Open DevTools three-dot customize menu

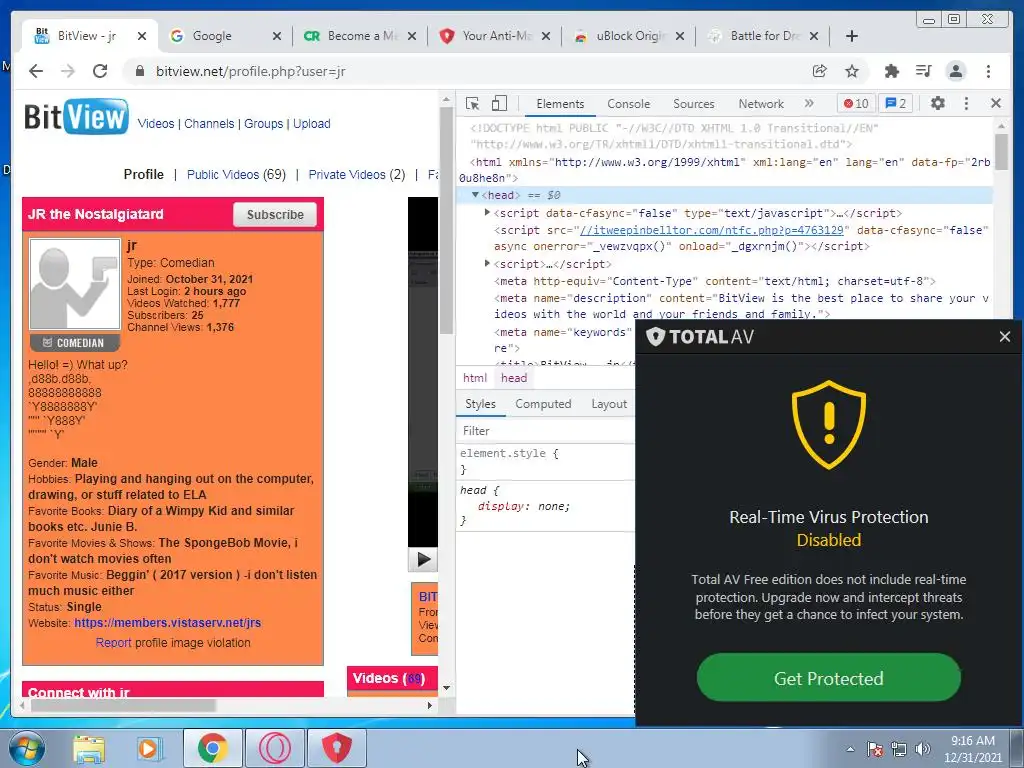point(967,103)
